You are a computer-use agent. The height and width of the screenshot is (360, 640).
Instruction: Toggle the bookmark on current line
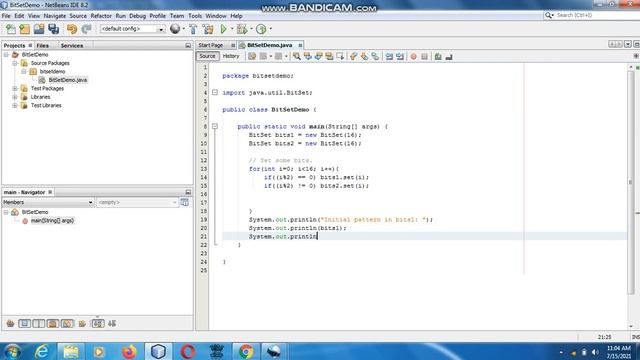coord(375,56)
